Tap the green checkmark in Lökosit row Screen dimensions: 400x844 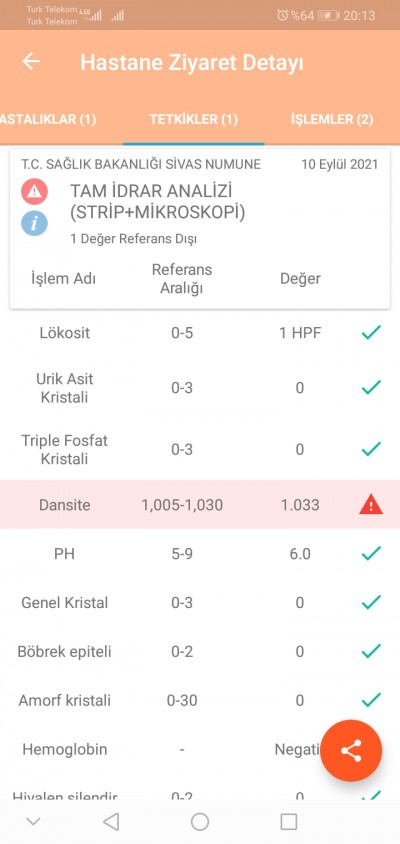pyautogui.click(x=371, y=333)
